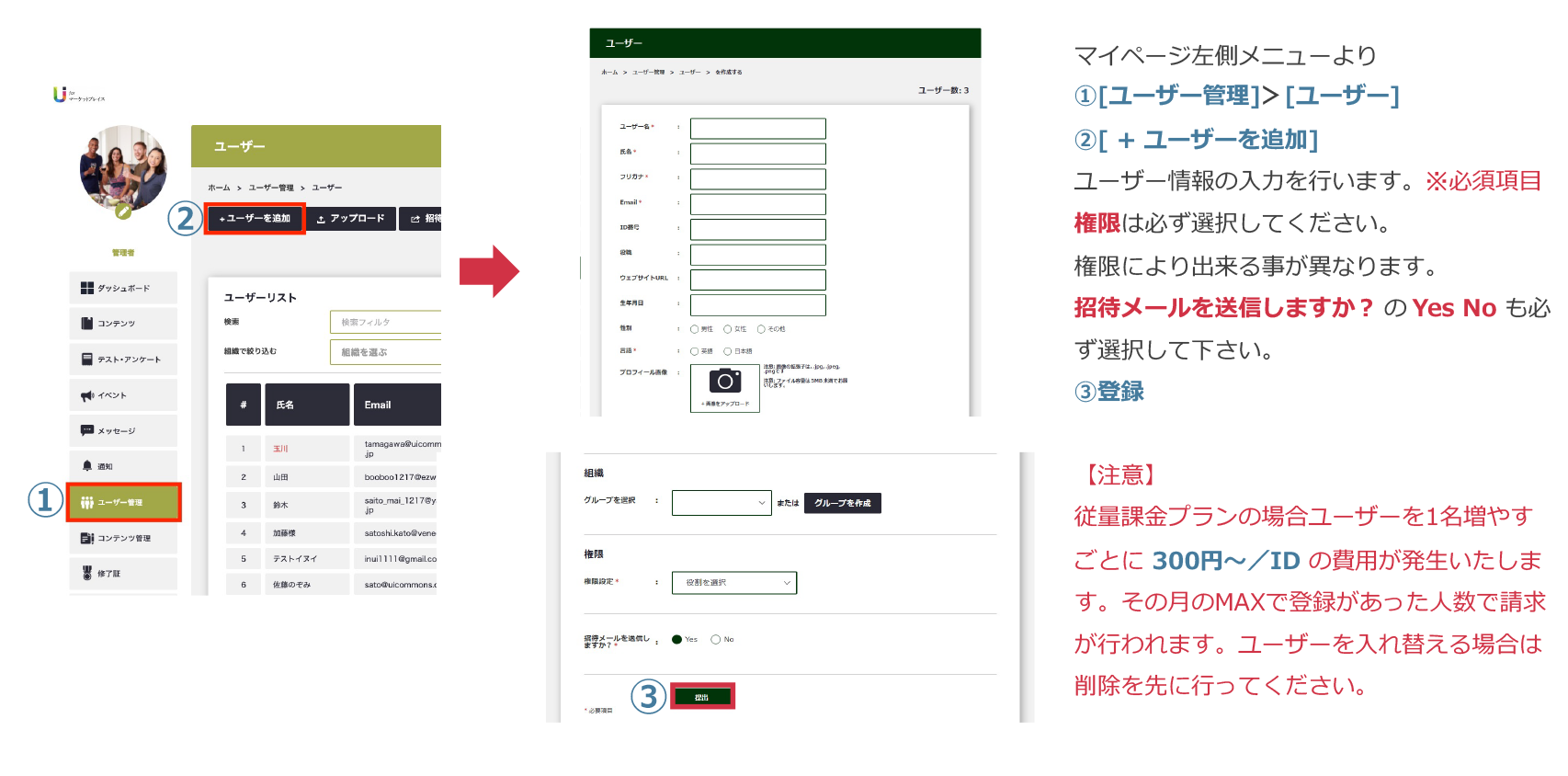Click the user name 玉川

click(x=280, y=449)
